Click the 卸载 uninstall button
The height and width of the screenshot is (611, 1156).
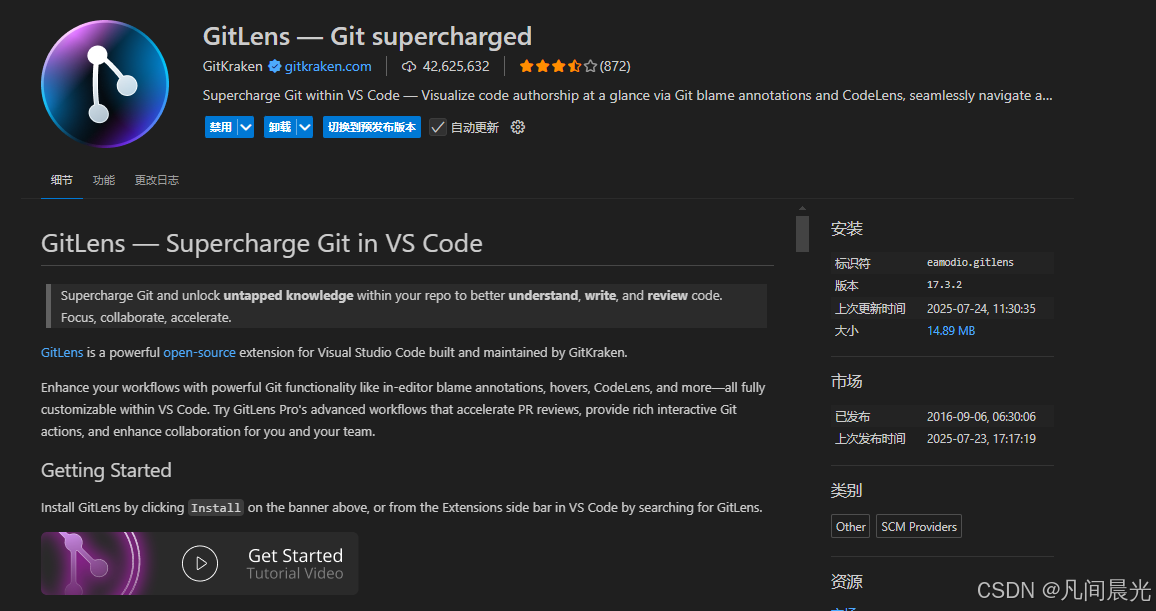(280, 128)
